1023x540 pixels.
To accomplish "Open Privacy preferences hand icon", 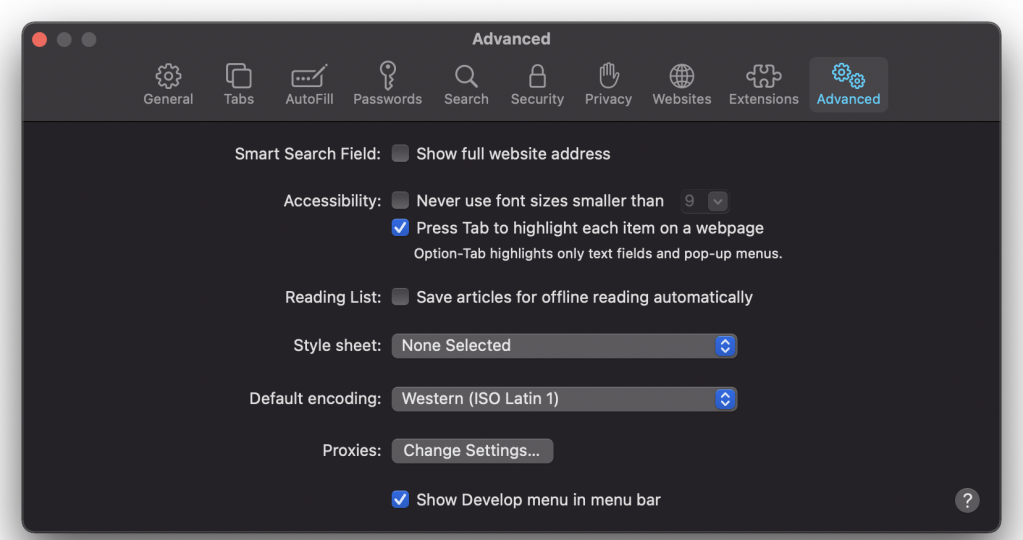I will tap(608, 76).
